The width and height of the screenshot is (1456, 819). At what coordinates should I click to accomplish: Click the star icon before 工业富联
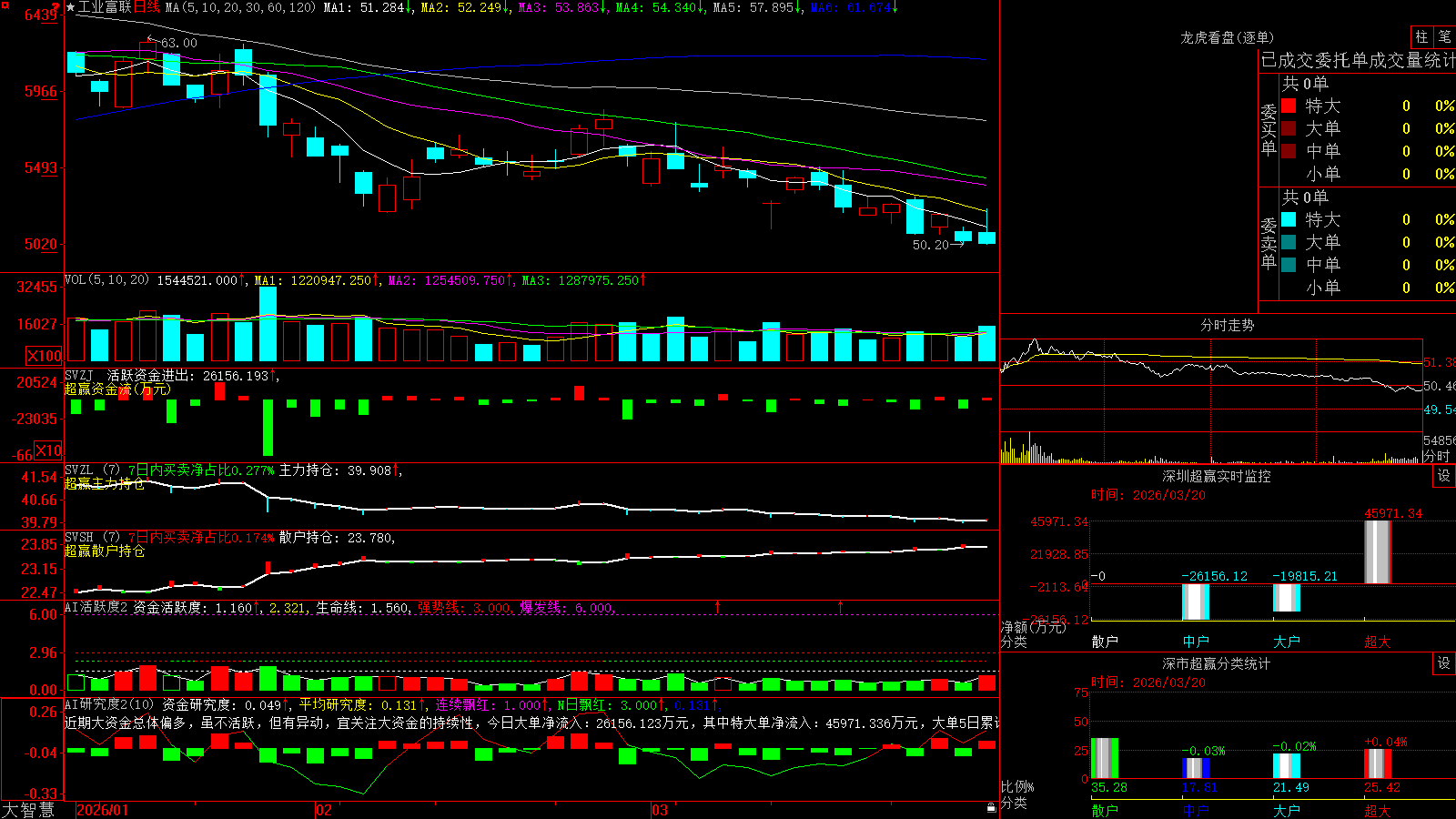pyautogui.click(x=70, y=7)
